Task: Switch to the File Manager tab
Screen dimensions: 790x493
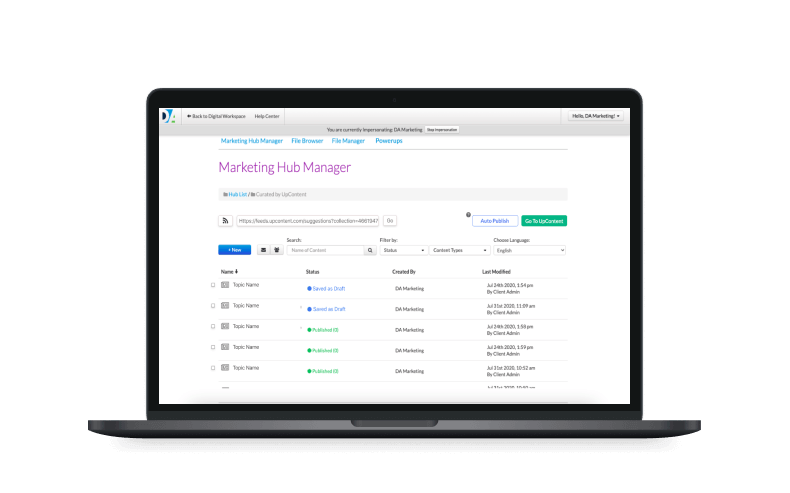Action: click(348, 141)
